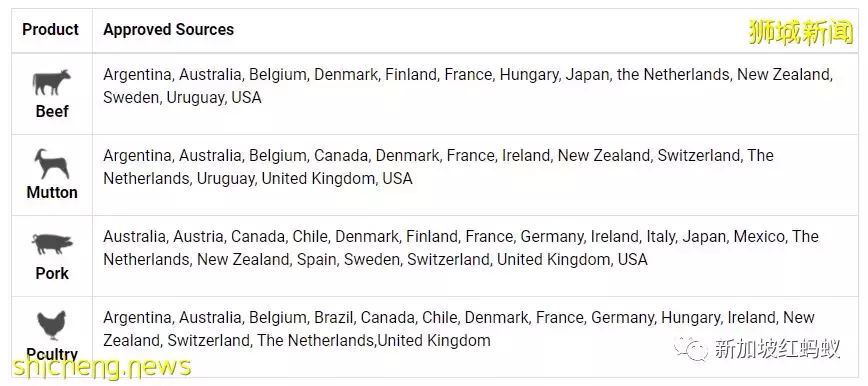Click 'United Kingdom, USA' in Pork row
Image resolution: width=868 pixels, height=386 pixels.
point(572,259)
